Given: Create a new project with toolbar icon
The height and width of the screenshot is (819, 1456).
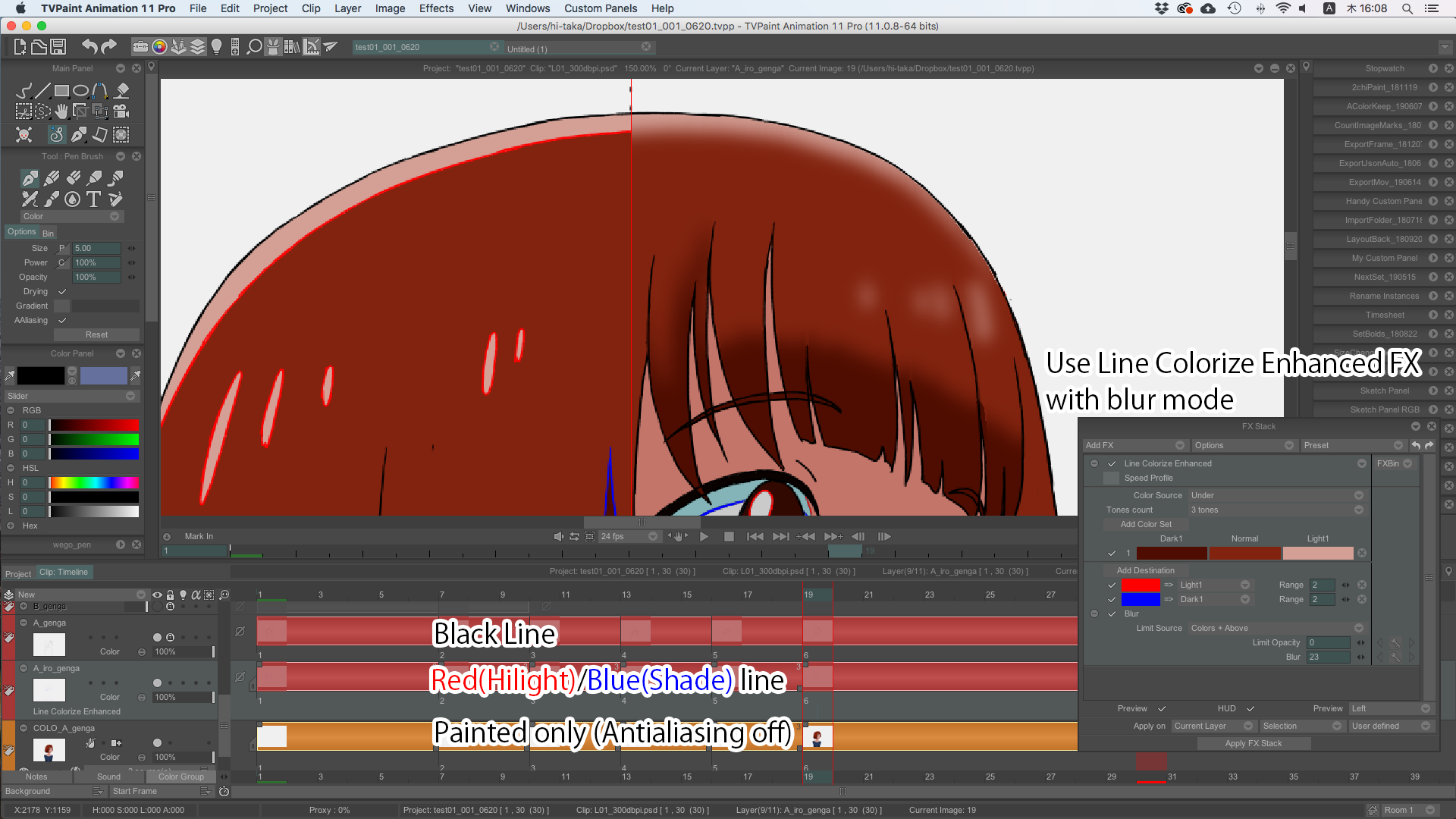Looking at the screenshot, I should 20,47.
